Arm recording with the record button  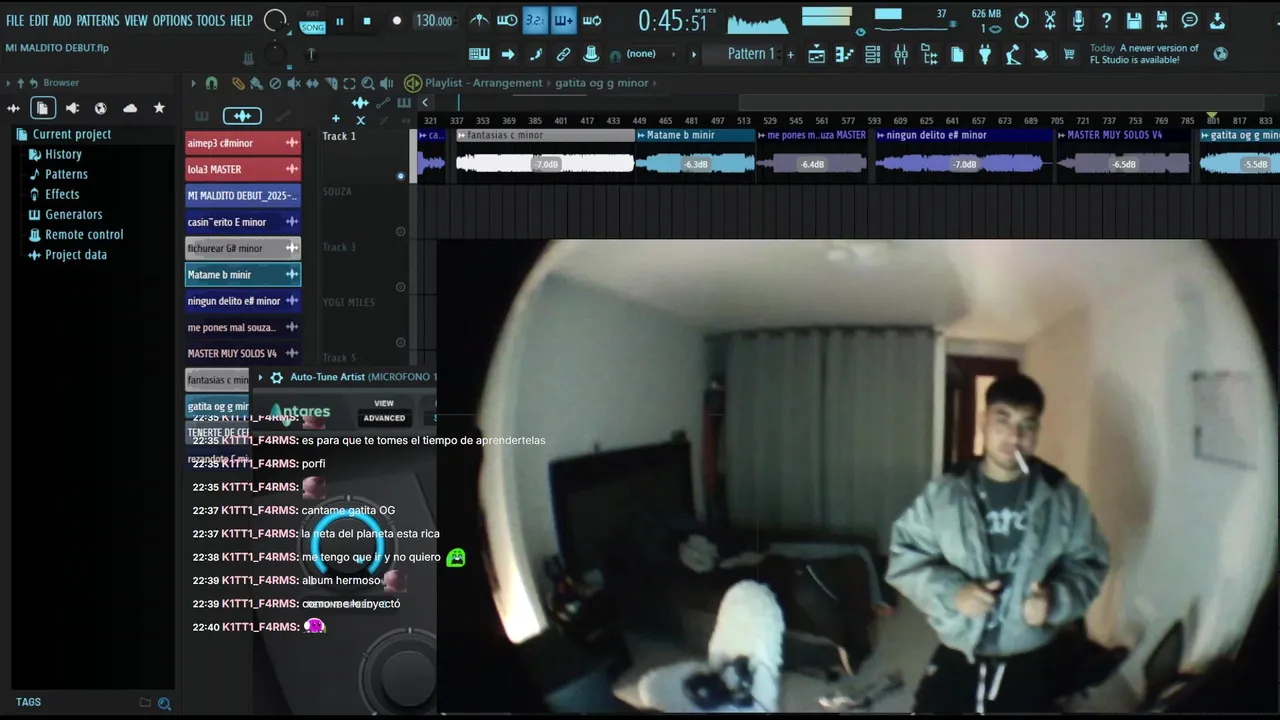point(397,21)
